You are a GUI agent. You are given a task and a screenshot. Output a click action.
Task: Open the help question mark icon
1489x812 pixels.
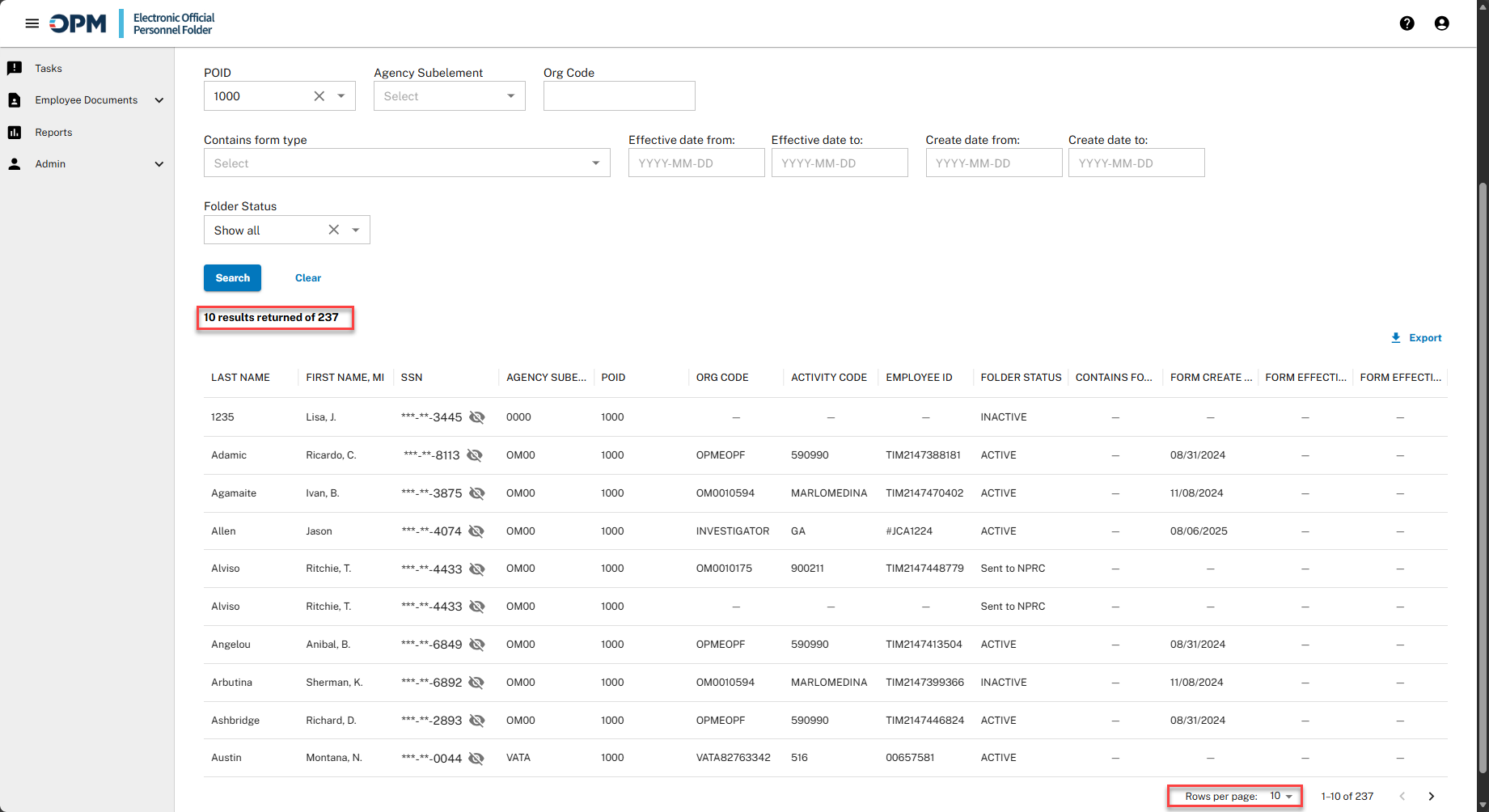click(1407, 23)
